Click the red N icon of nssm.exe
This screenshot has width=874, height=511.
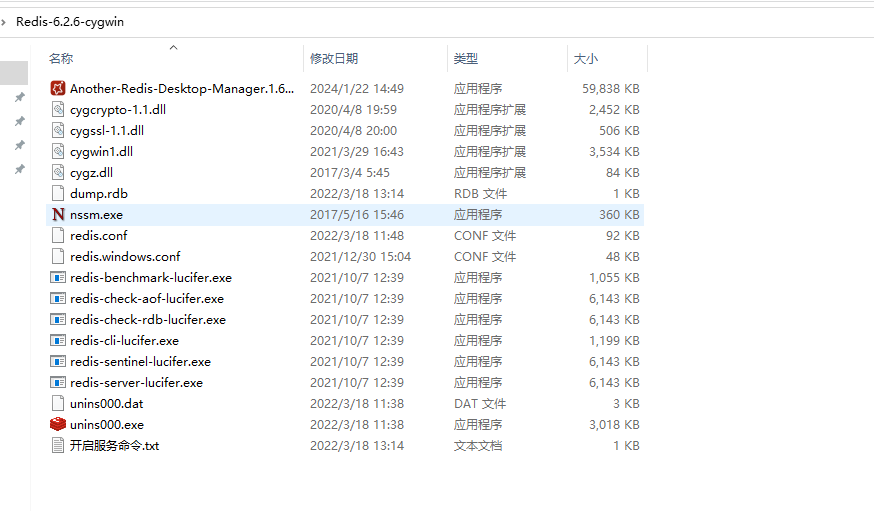pyautogui.click(x=58, y=215)
